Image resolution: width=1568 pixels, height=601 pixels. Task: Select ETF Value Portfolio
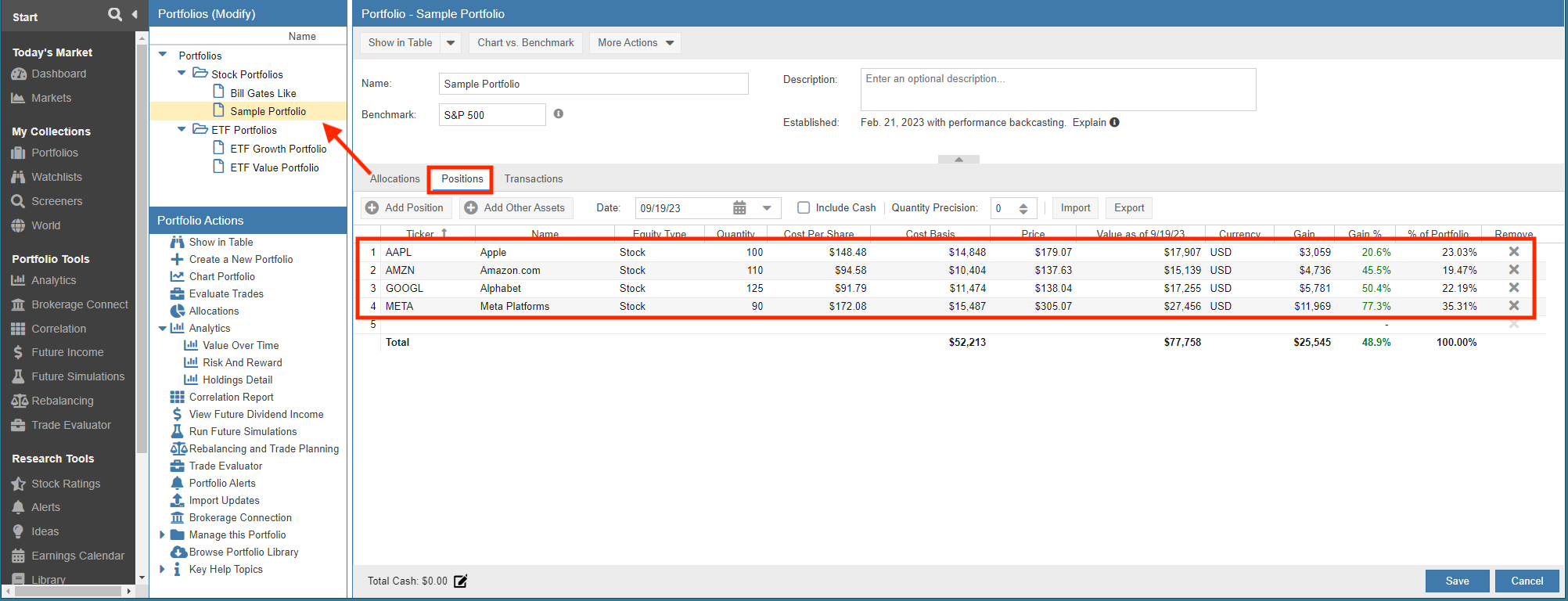point(274,167)
